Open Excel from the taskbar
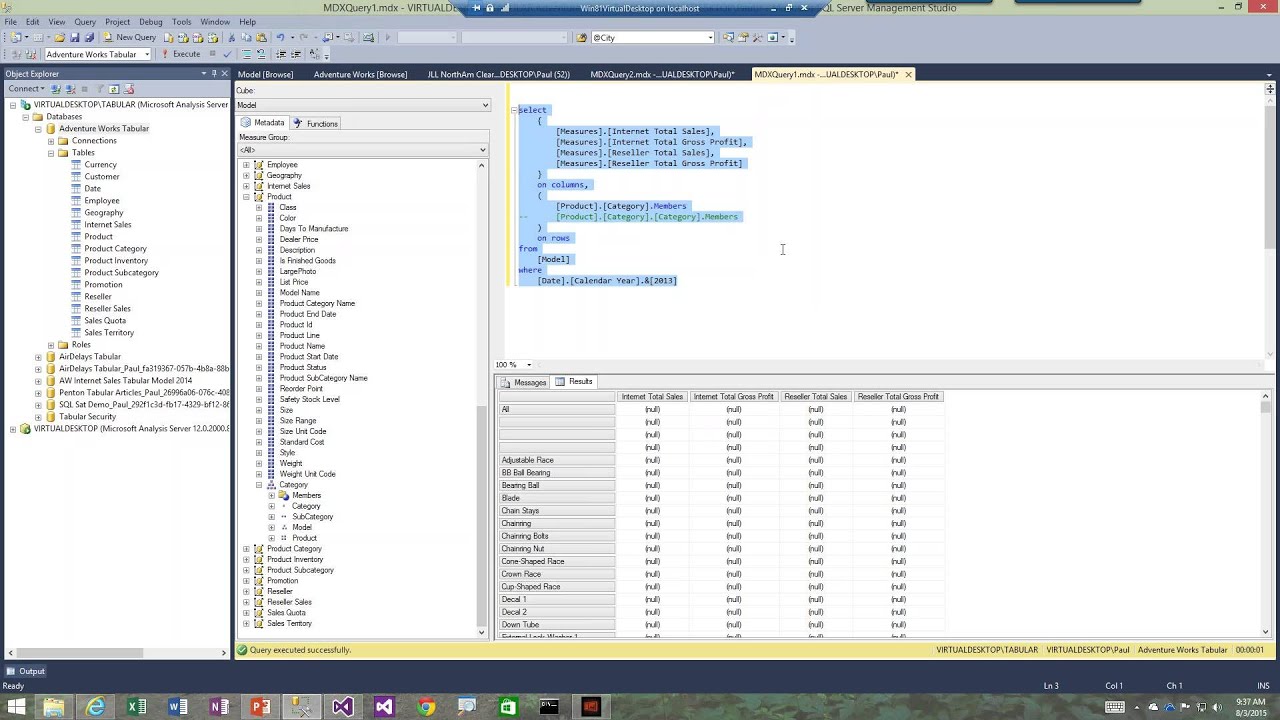1280x720 pixels. (136, 707)
